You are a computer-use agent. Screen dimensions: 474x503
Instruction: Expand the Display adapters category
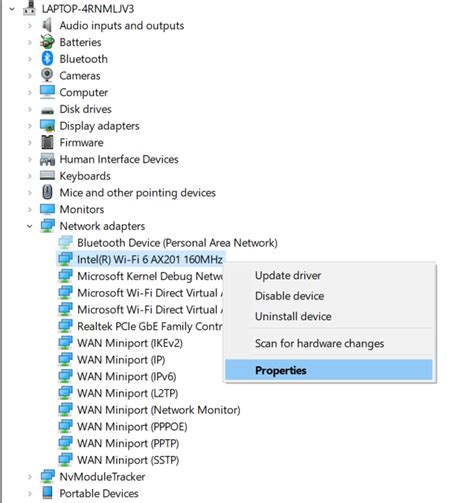point(29,126)
